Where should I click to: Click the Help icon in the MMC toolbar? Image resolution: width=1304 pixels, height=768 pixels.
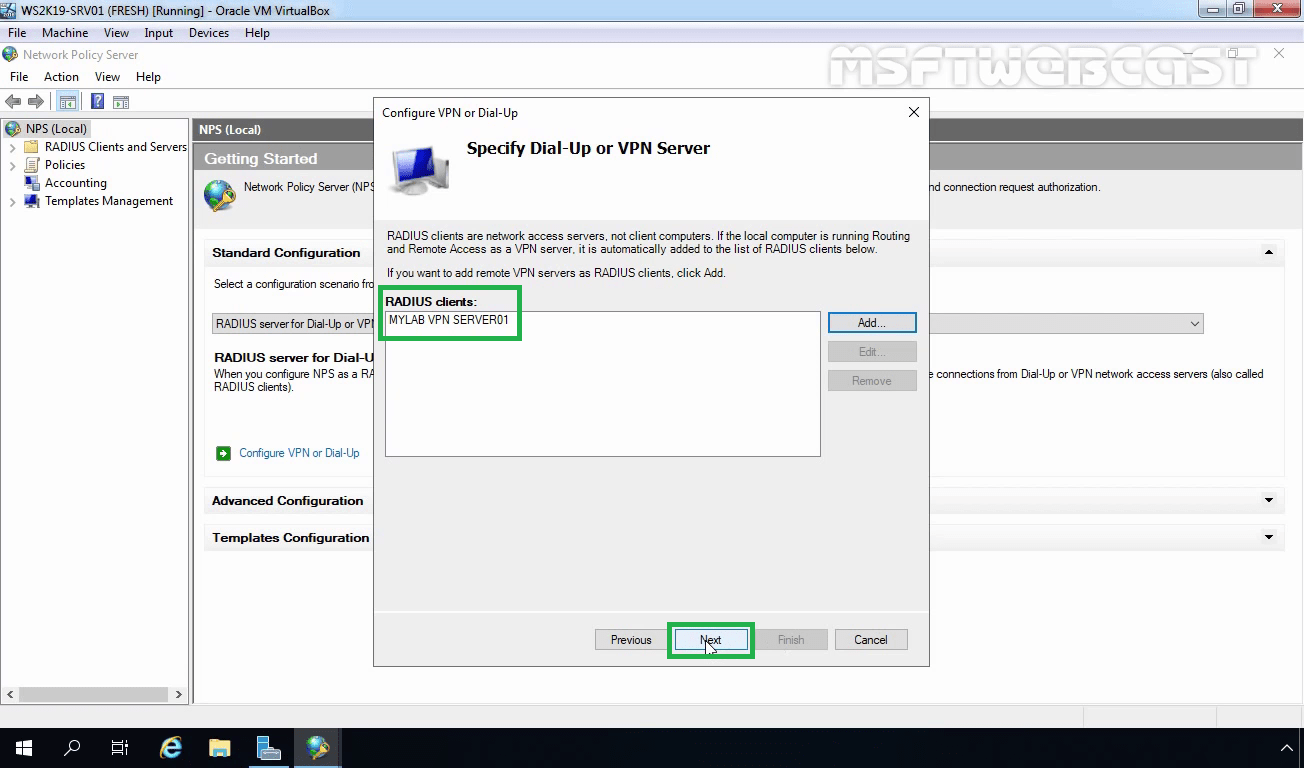(96, 100)
